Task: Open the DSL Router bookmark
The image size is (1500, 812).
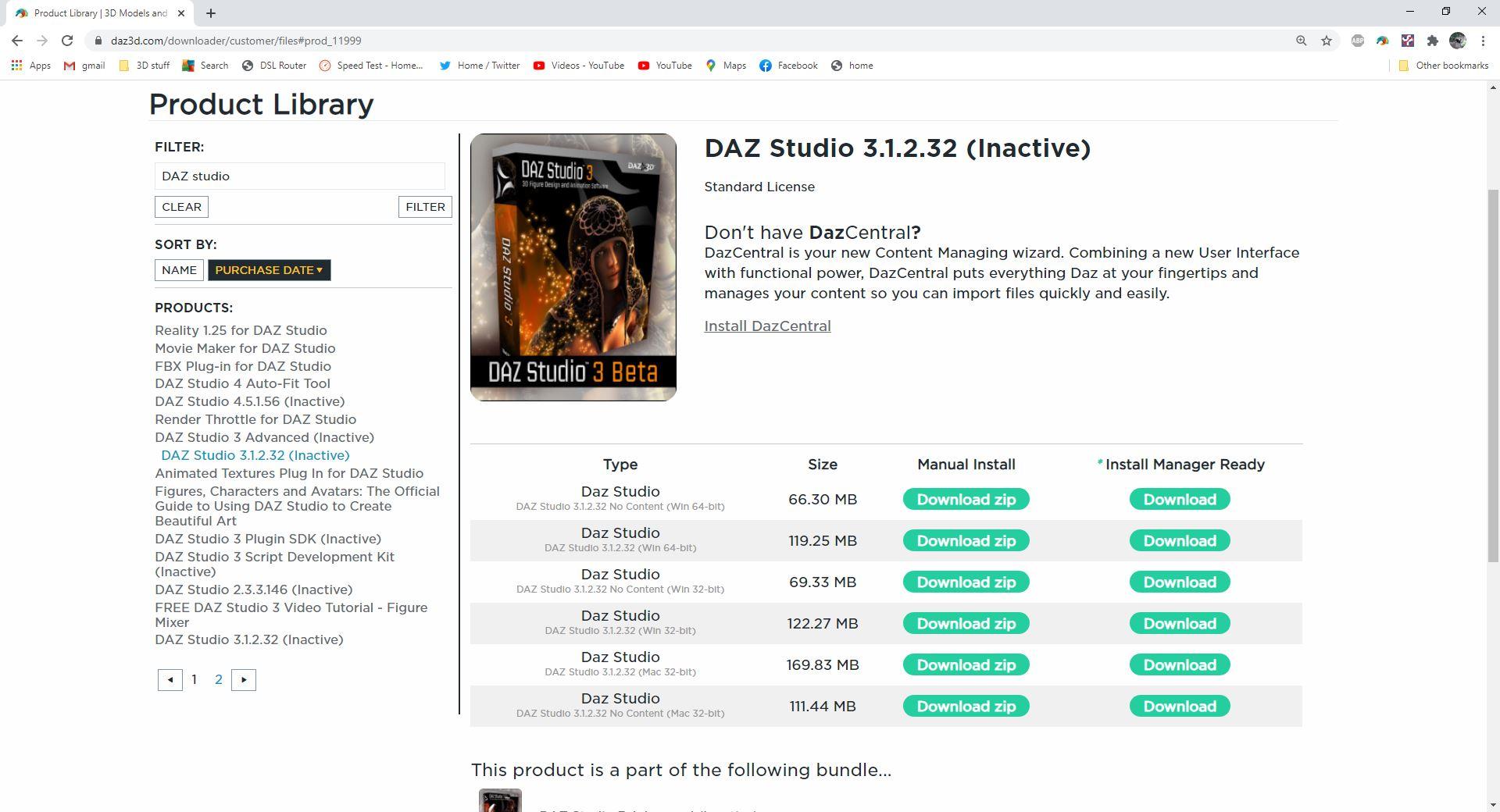Action: pyautogui.click(x=274, y=66)
